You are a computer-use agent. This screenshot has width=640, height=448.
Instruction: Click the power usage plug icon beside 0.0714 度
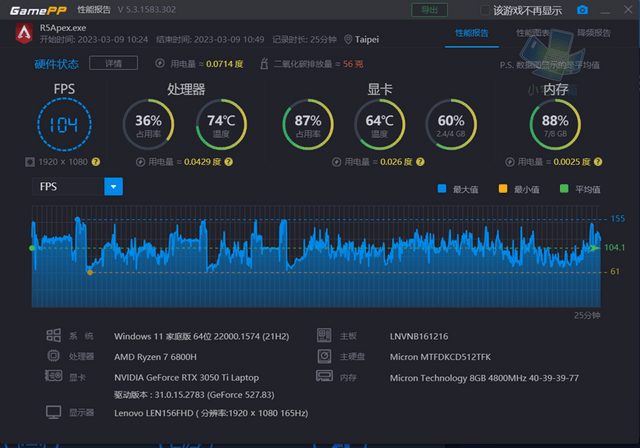click(x=160, y=63)
